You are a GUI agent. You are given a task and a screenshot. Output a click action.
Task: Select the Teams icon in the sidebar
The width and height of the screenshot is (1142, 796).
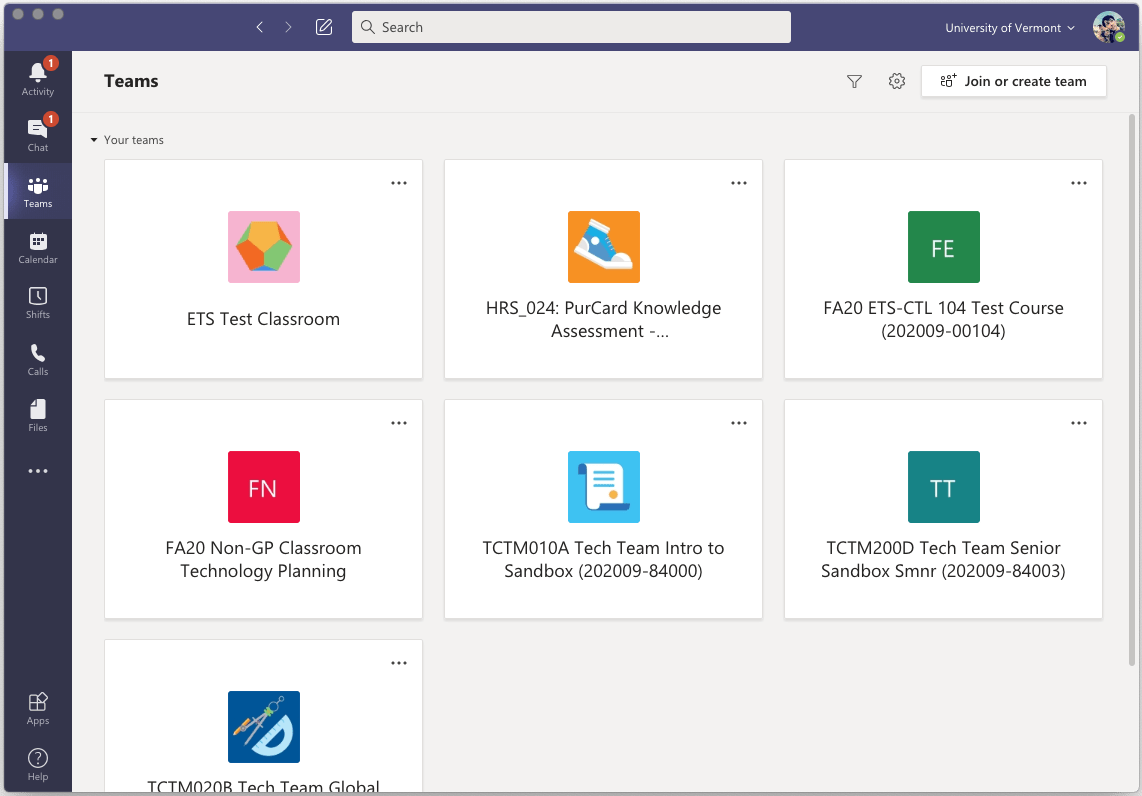point(37,191)
